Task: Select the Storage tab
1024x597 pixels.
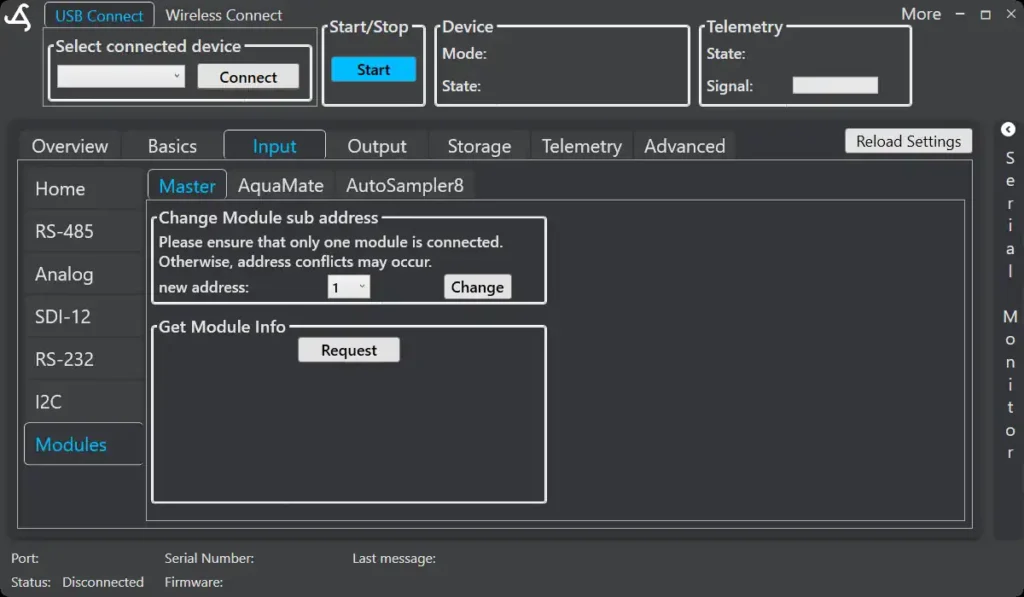Action: pos(479,146)
